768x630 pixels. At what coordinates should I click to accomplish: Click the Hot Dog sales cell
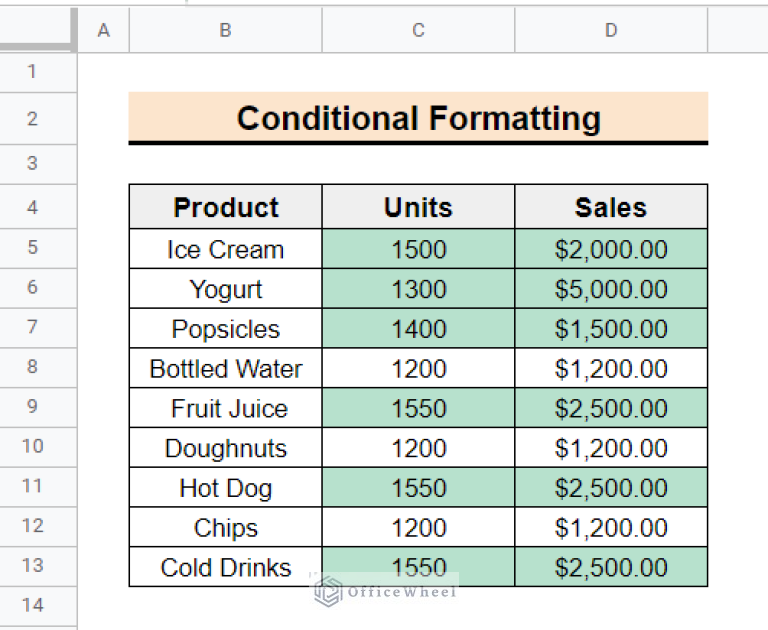(x=611, y=488)
